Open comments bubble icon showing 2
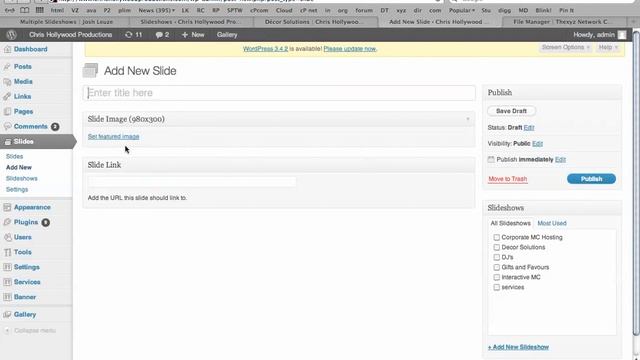 click(x=159, y=35)
